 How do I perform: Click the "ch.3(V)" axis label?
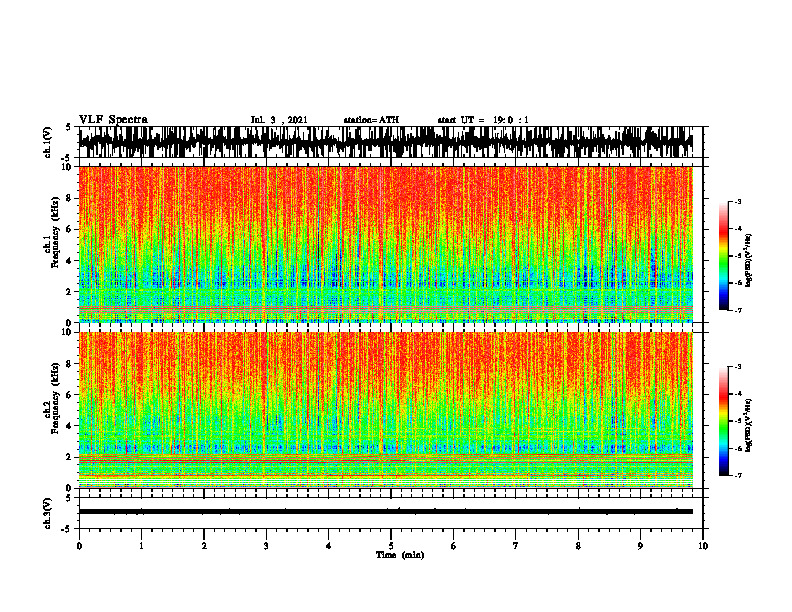point(48,513)
